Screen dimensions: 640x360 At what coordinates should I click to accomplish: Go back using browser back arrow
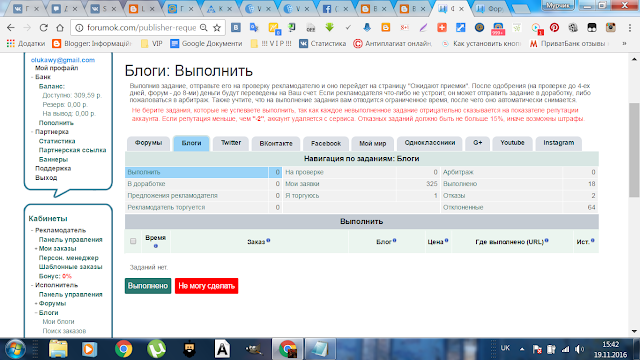point(11,28)
